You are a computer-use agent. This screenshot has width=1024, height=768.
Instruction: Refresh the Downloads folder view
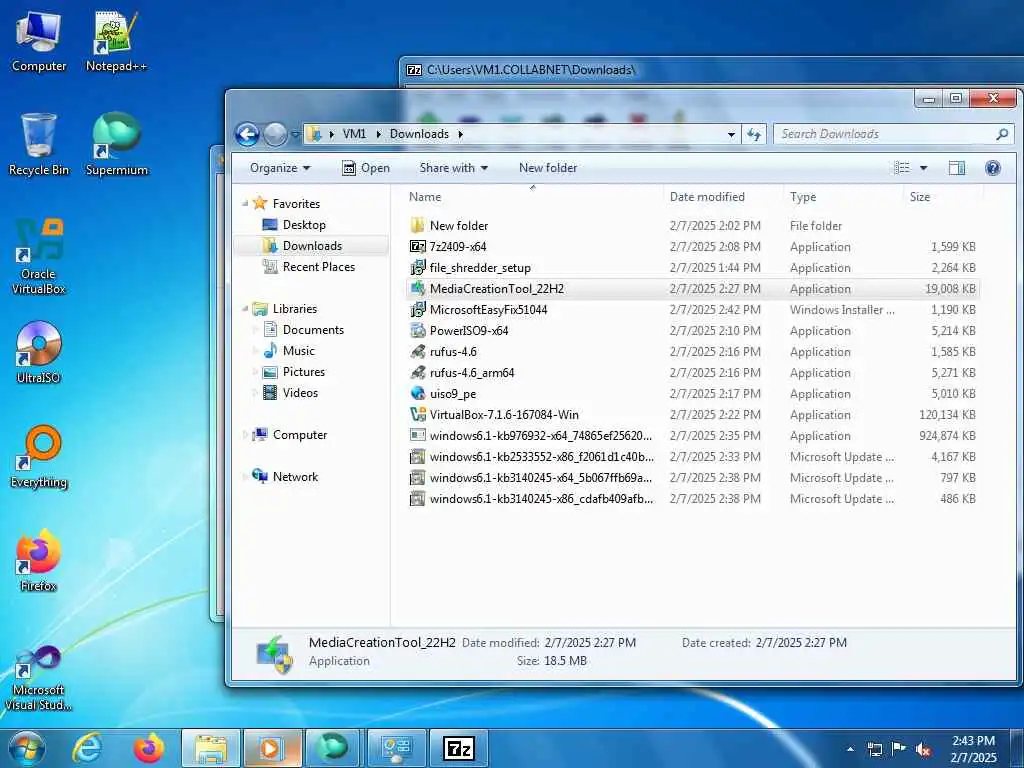[x=754, y=134]
